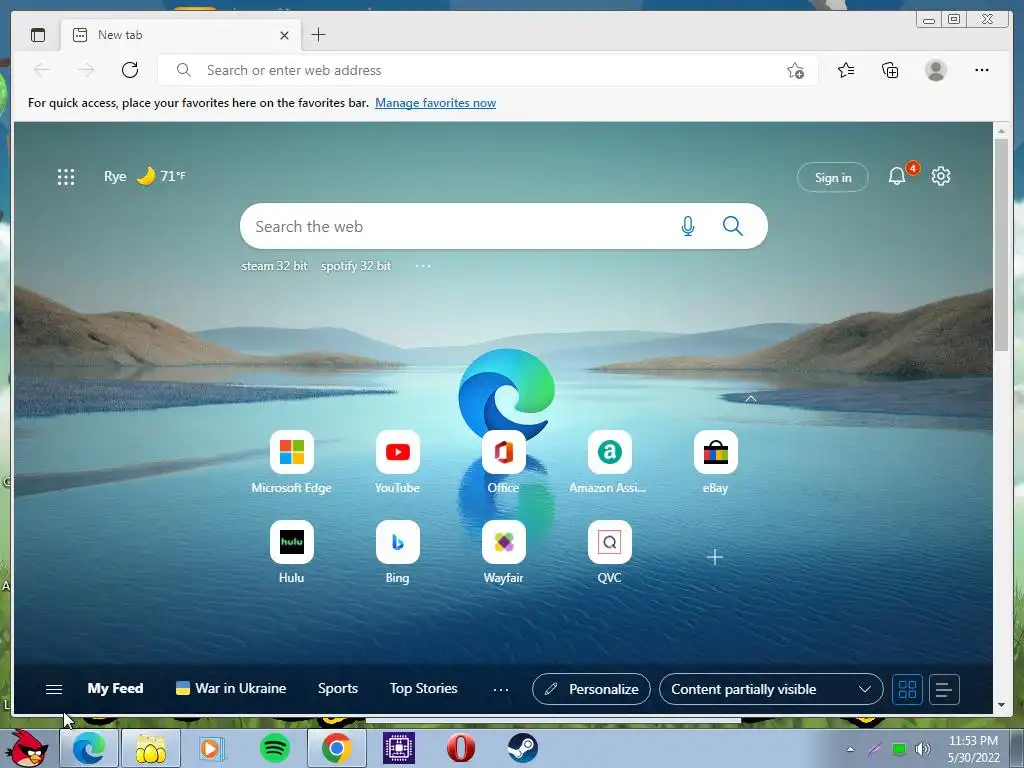
Task: Open the Collections icon
Action: coord(890,70)
